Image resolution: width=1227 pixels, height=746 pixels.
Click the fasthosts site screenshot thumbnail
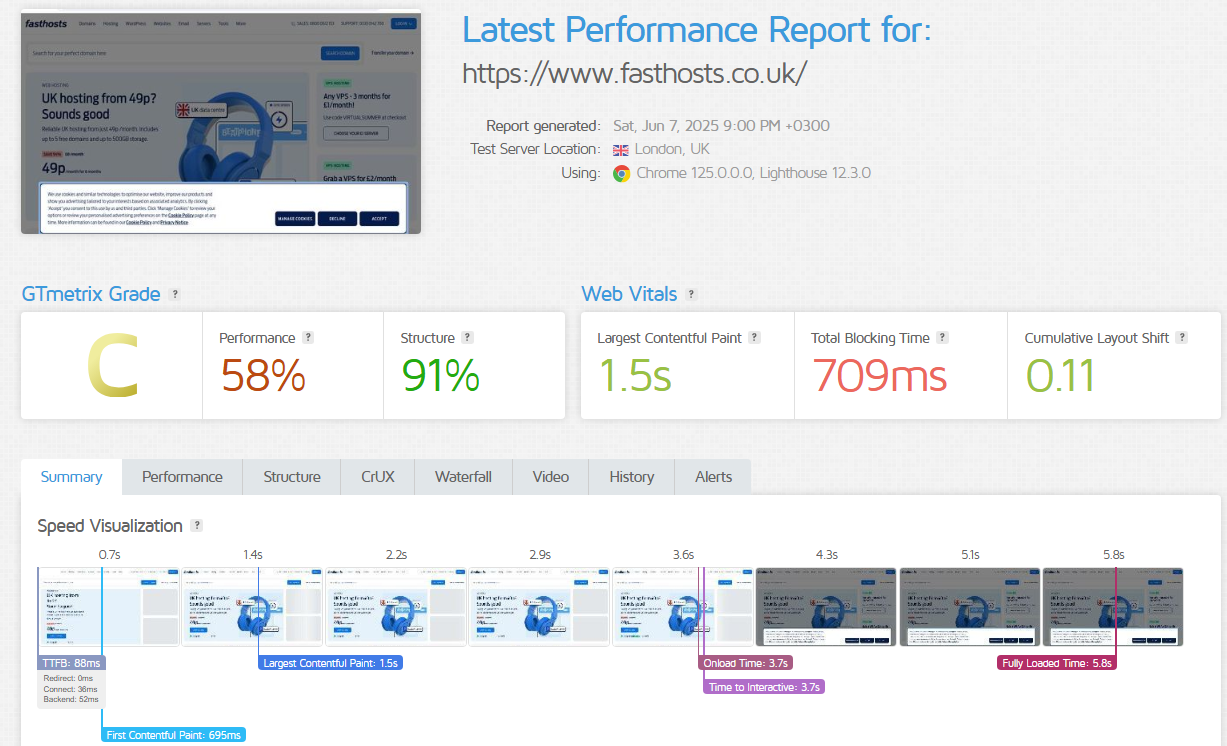pos(221,124)
